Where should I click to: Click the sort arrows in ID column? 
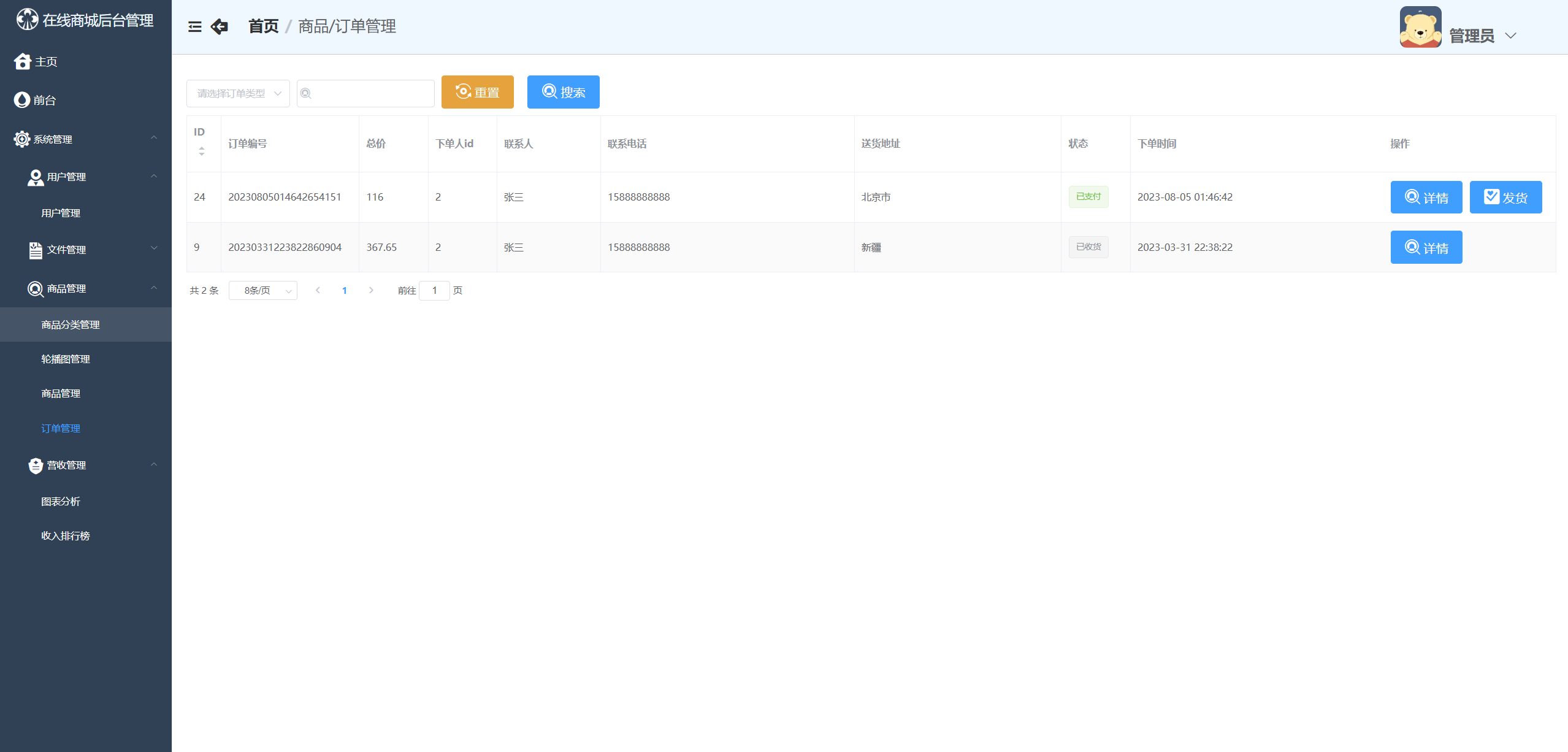click(202, 151)
